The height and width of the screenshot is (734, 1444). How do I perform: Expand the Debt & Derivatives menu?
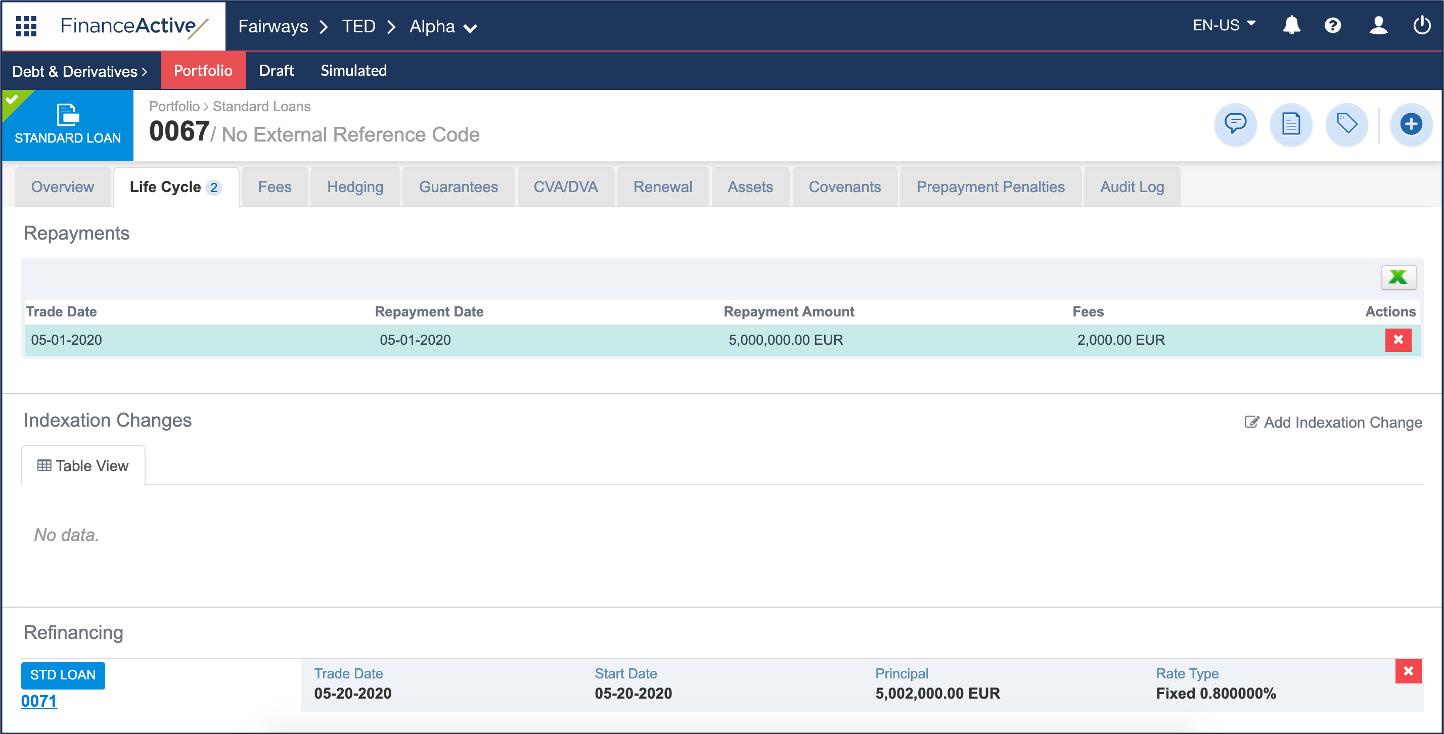79,71
